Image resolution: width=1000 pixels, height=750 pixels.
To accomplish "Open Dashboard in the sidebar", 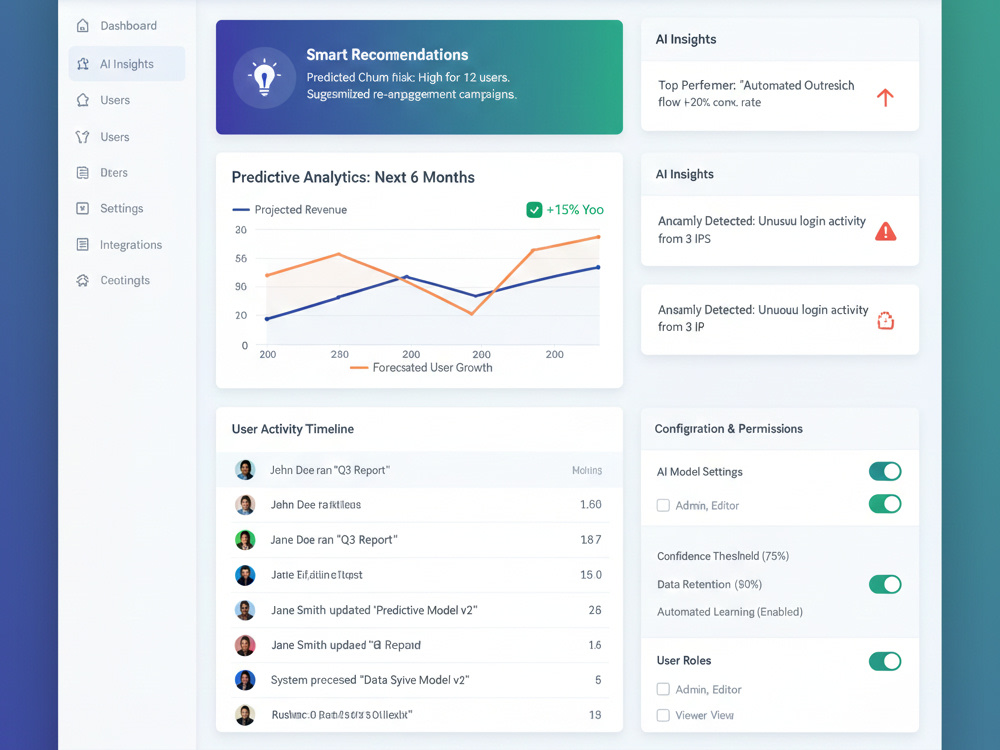I will (127, 26).
